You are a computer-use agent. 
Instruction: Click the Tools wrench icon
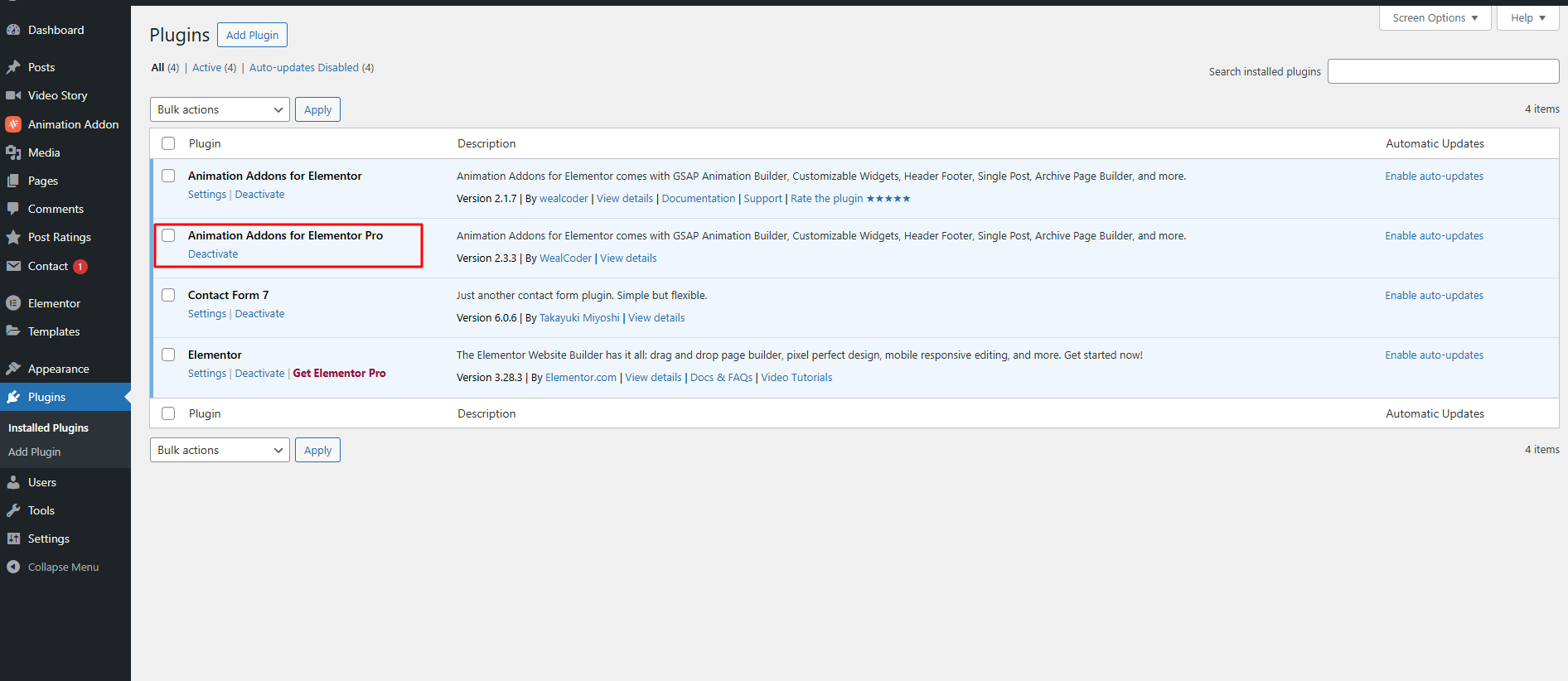pyautogui.click(x=13, y=510)
